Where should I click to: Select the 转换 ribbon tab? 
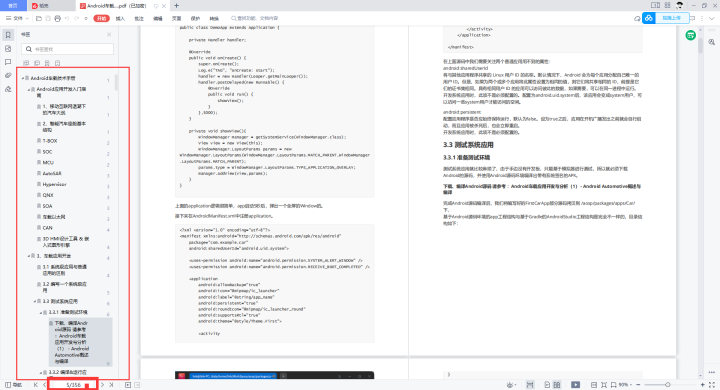[214, 18]
